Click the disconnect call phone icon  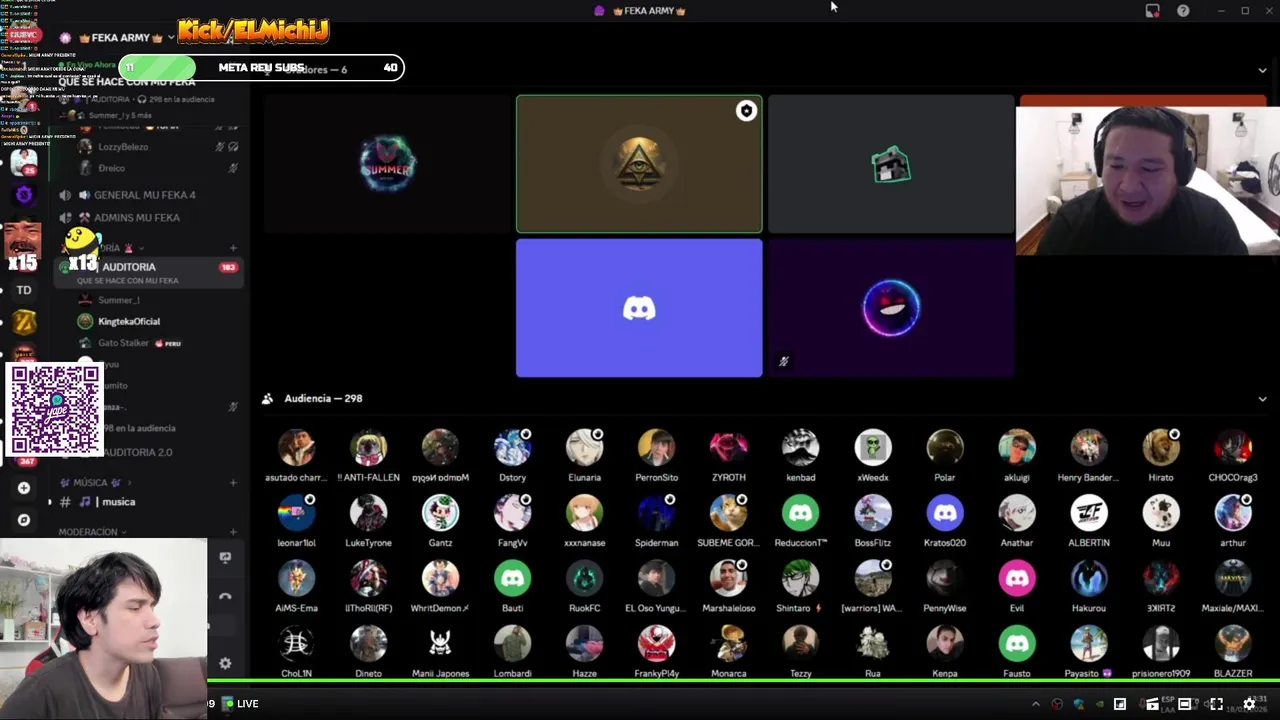(x=225, y=597)
